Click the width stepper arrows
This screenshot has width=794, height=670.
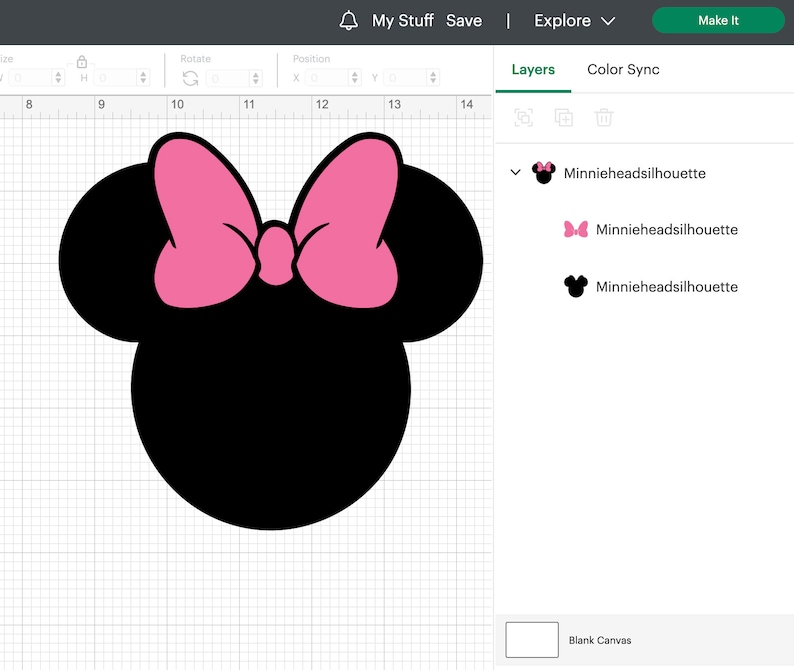coord(58,77)
